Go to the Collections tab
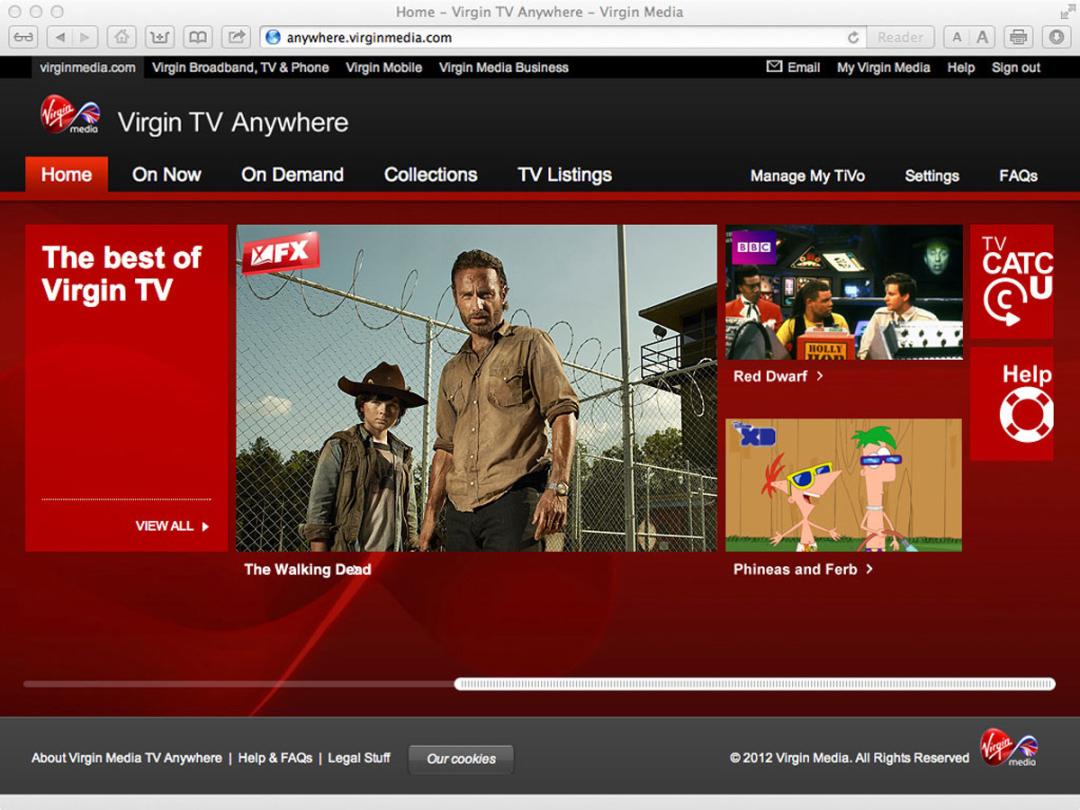 tap(430, 175)
